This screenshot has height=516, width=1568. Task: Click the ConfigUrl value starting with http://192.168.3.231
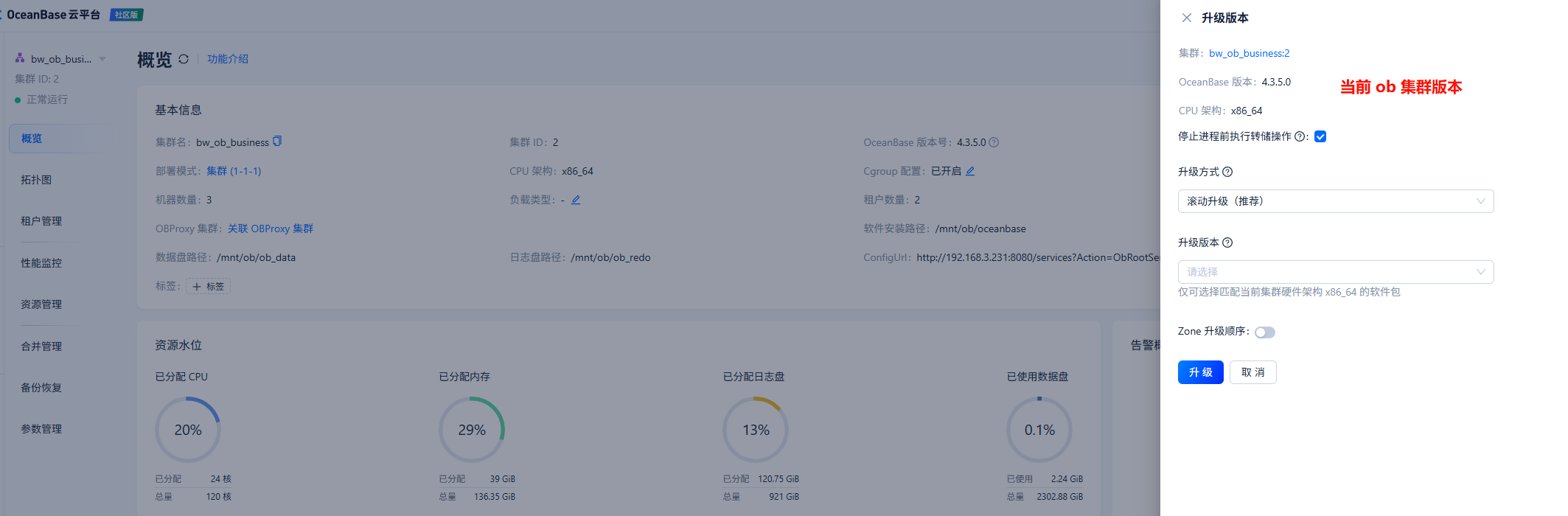1038,257
